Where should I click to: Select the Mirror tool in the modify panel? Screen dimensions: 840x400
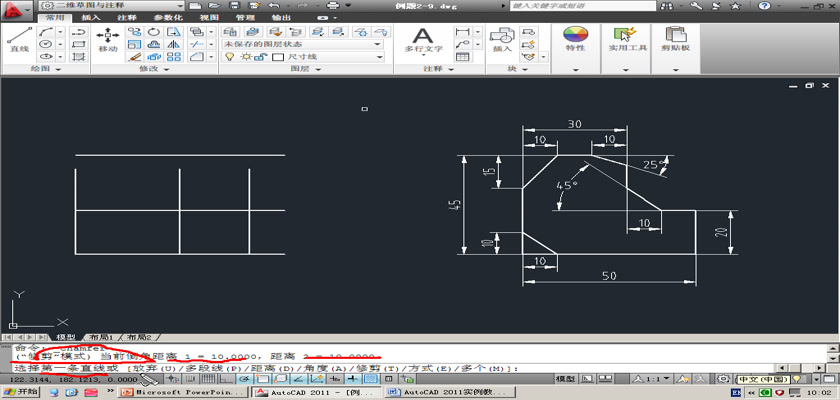click(173, 44)
